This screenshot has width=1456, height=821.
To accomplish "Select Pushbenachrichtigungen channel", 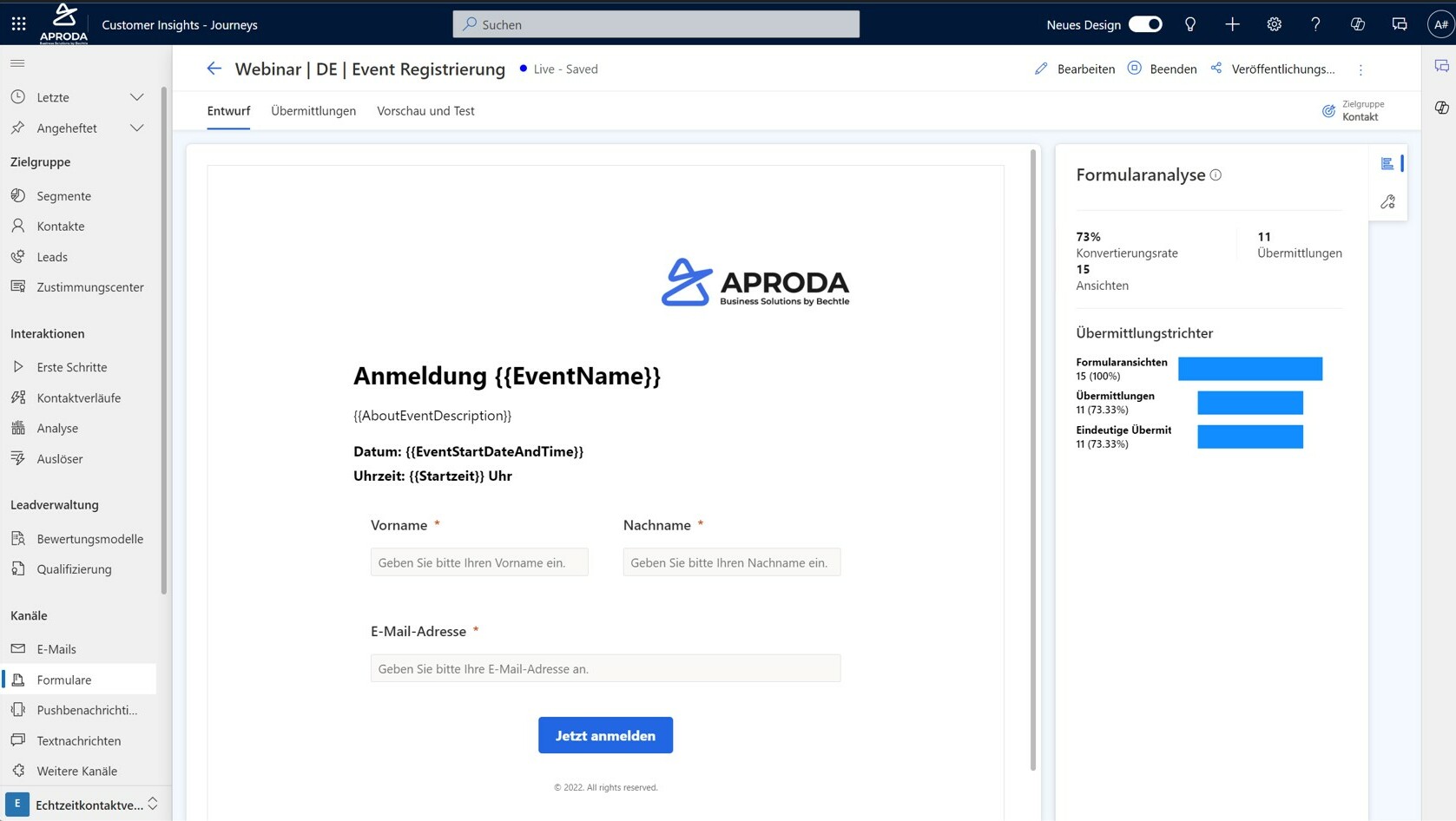I will click(87, 710).
